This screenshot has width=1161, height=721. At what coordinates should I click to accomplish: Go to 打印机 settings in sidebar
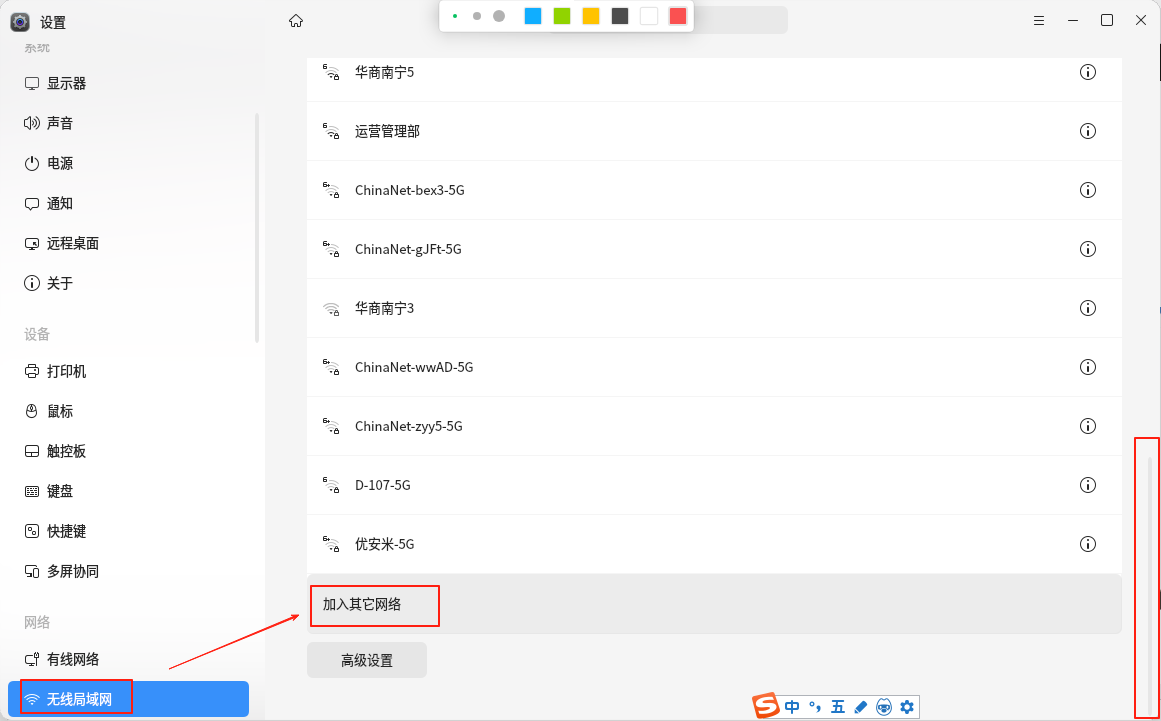point(66,371)
